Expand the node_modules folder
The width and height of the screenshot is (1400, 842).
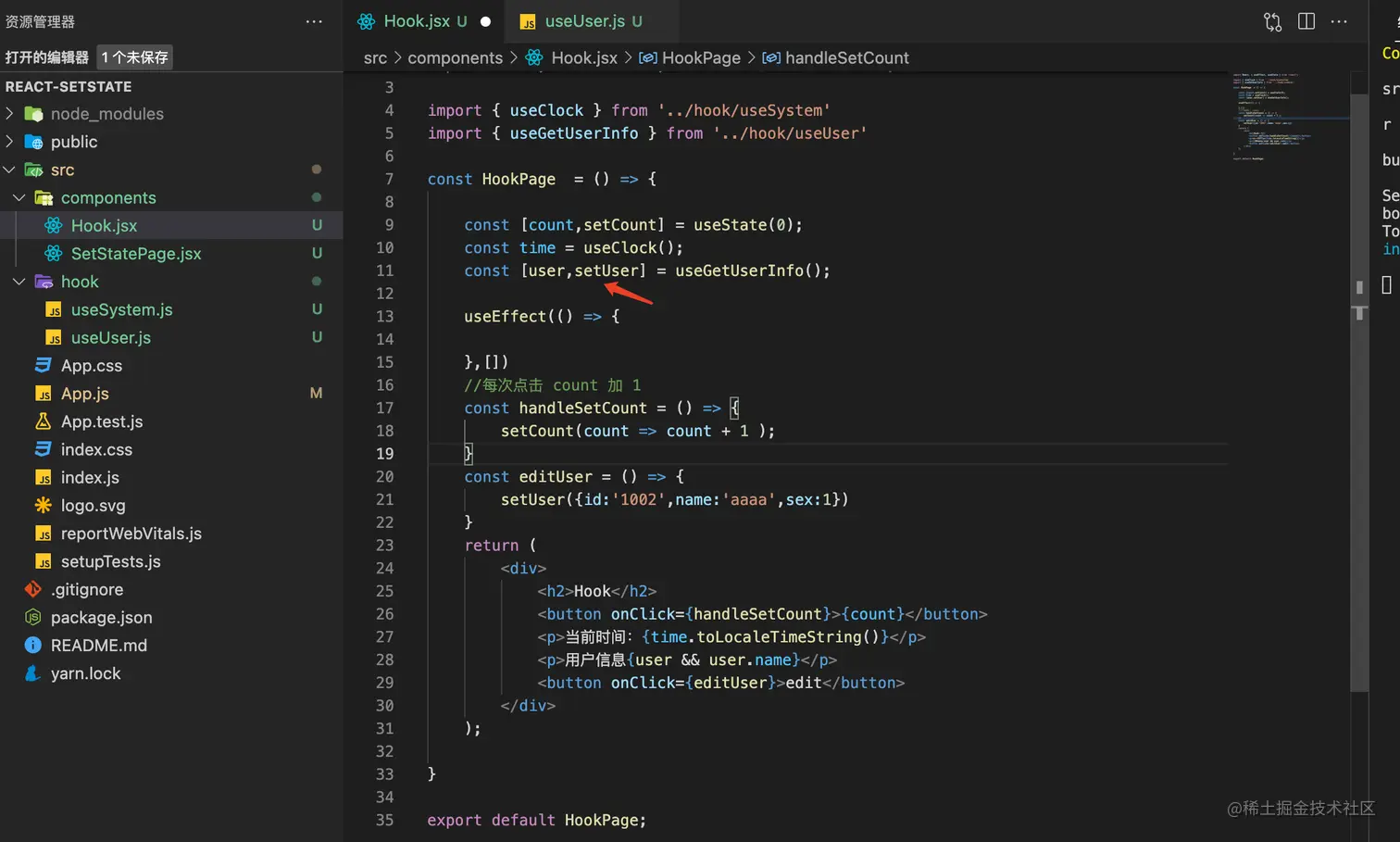click(10, 114)
